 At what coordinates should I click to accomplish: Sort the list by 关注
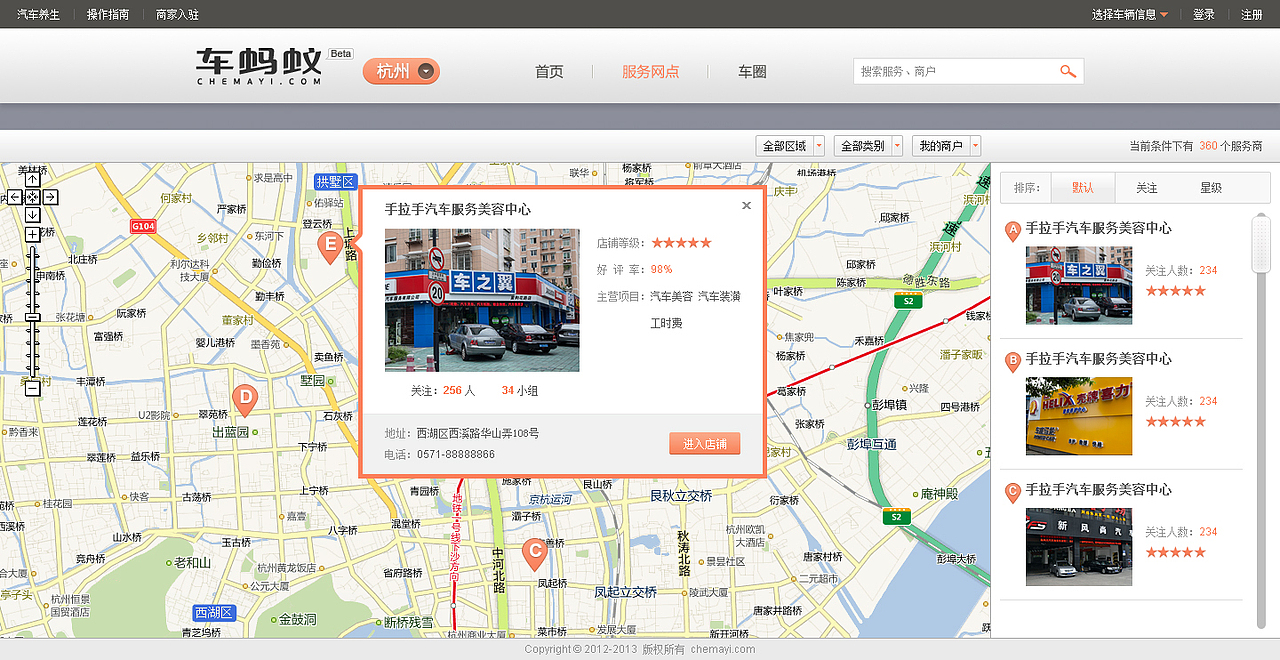1147,188
